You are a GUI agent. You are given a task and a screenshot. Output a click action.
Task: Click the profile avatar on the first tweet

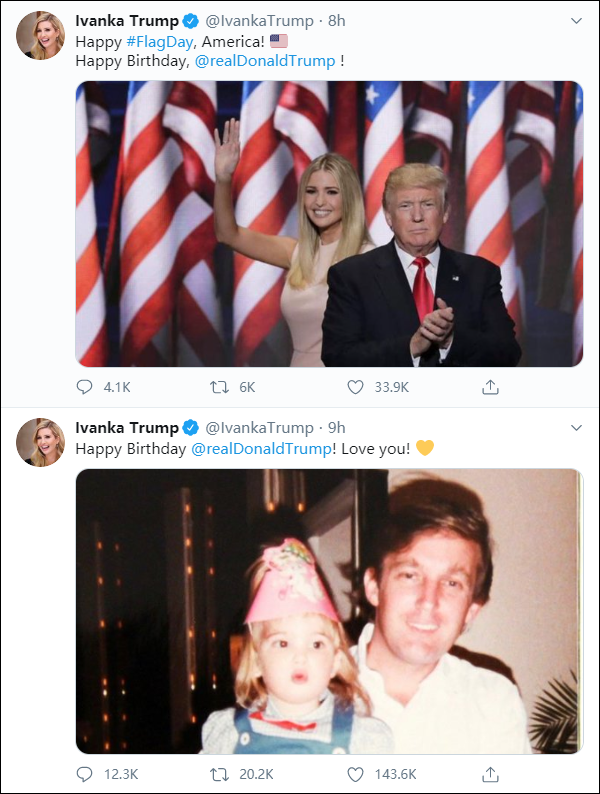pos(40,36)
